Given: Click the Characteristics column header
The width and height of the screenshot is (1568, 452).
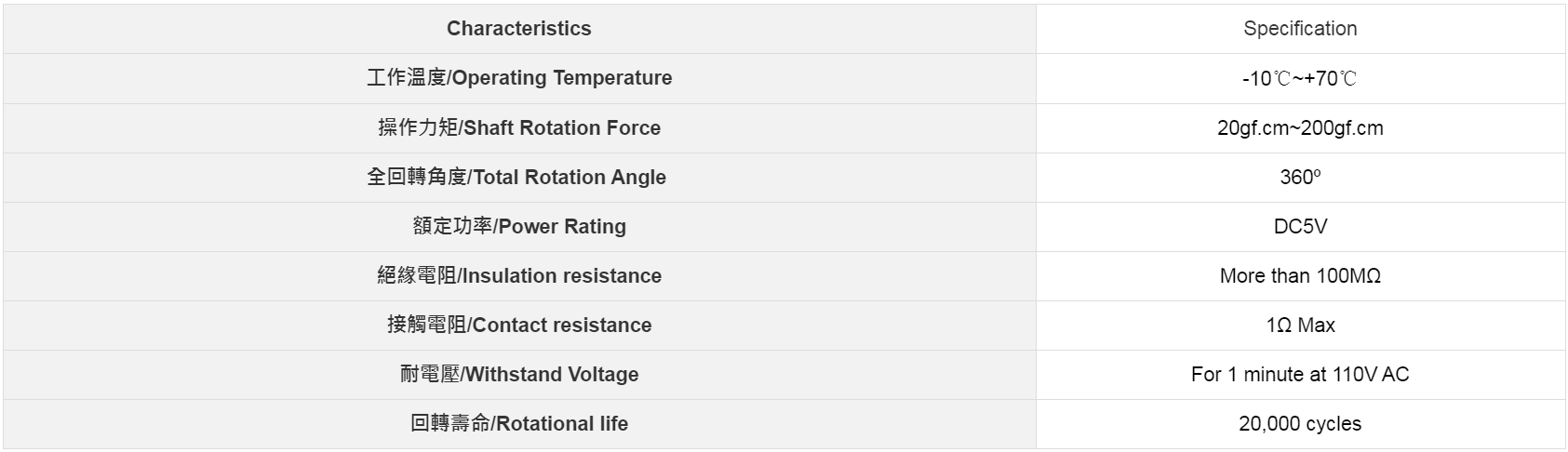Looking at the screenshot, I should coord(518,29).
